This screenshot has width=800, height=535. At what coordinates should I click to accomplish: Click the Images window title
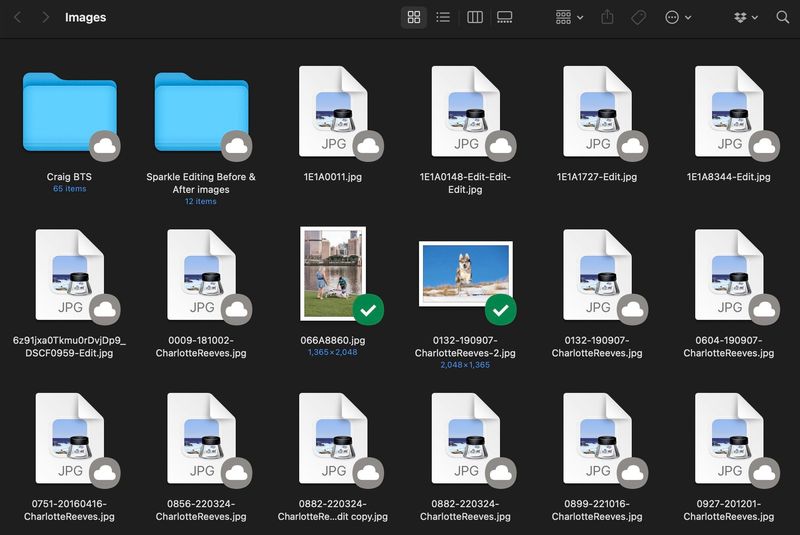(85, 17)
